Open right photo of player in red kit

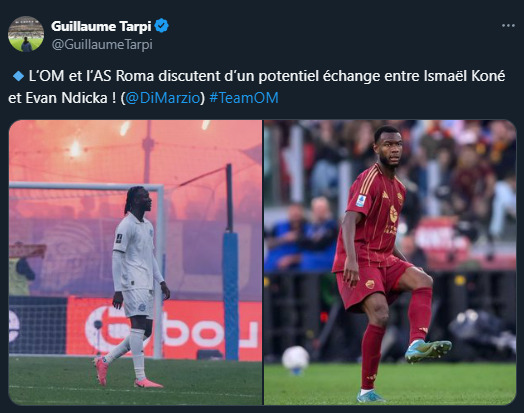(x=390, y=262)
